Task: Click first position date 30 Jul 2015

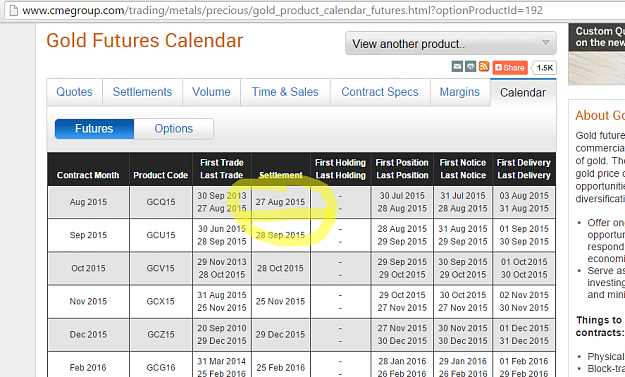Action: [402, 196]
